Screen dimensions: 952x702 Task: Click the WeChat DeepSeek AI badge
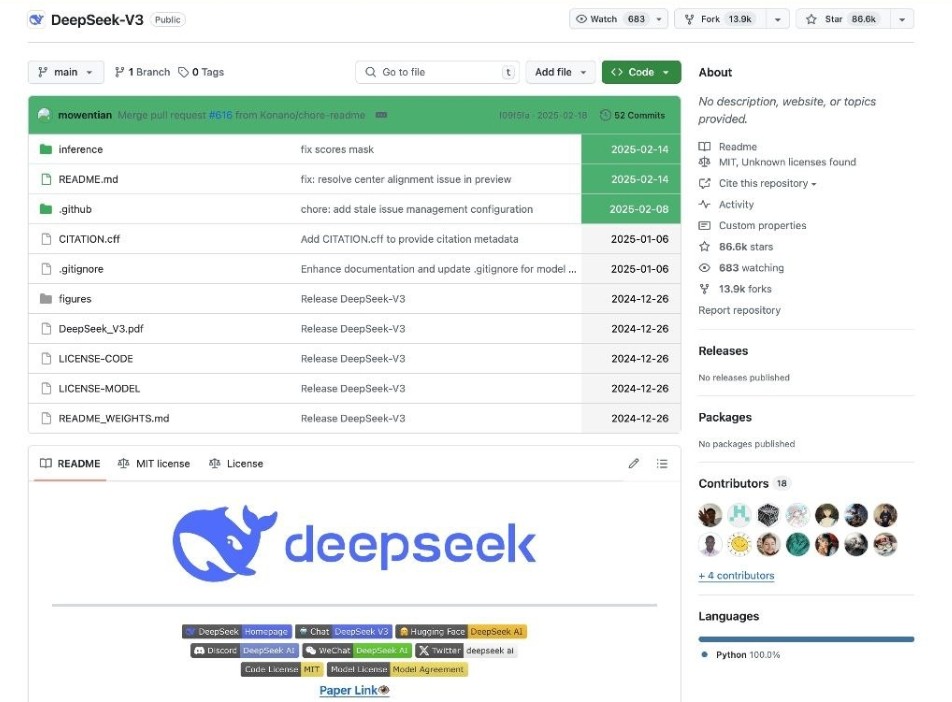click(357, 650)
